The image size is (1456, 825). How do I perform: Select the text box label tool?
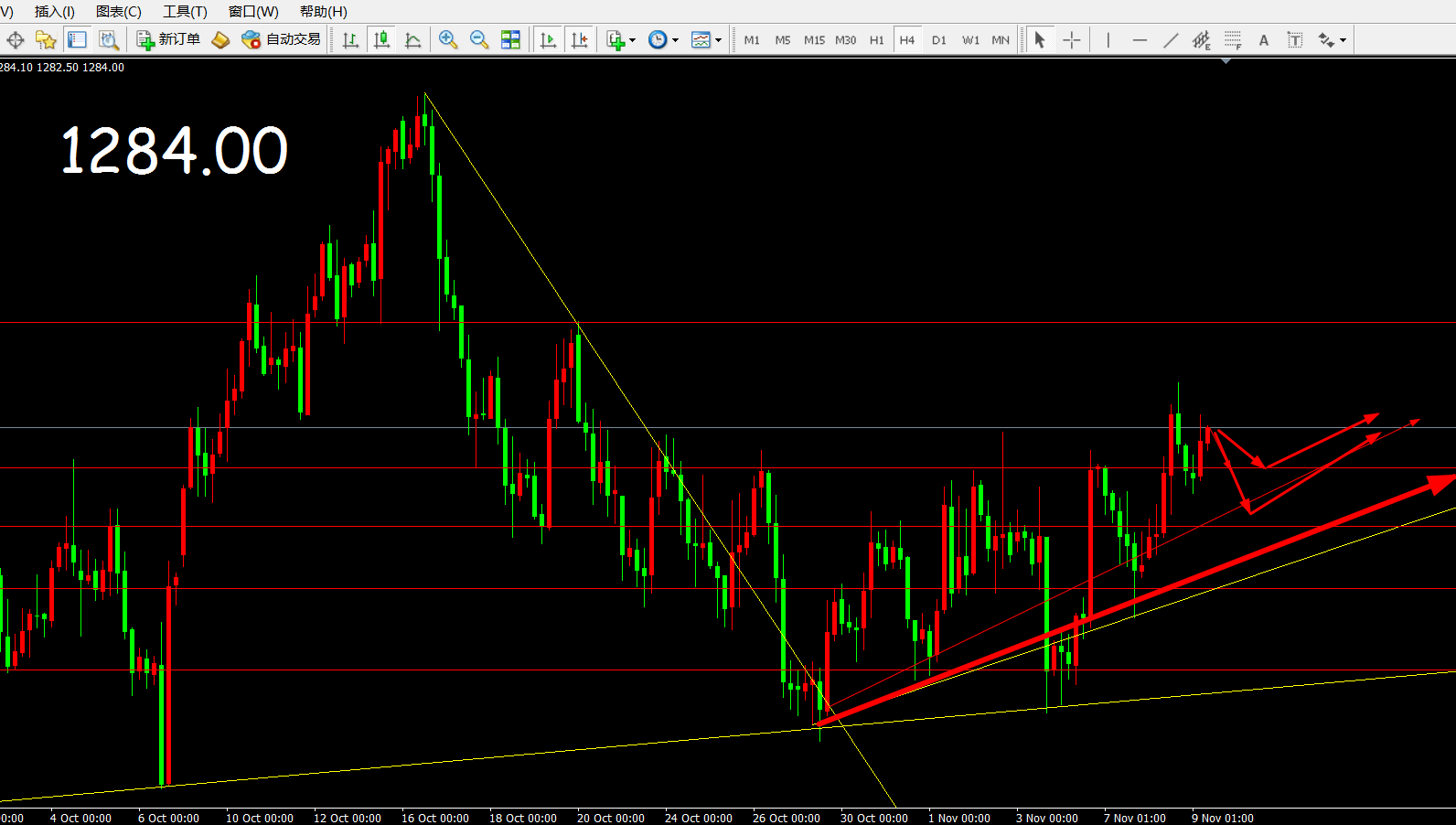coord(1295,39)
